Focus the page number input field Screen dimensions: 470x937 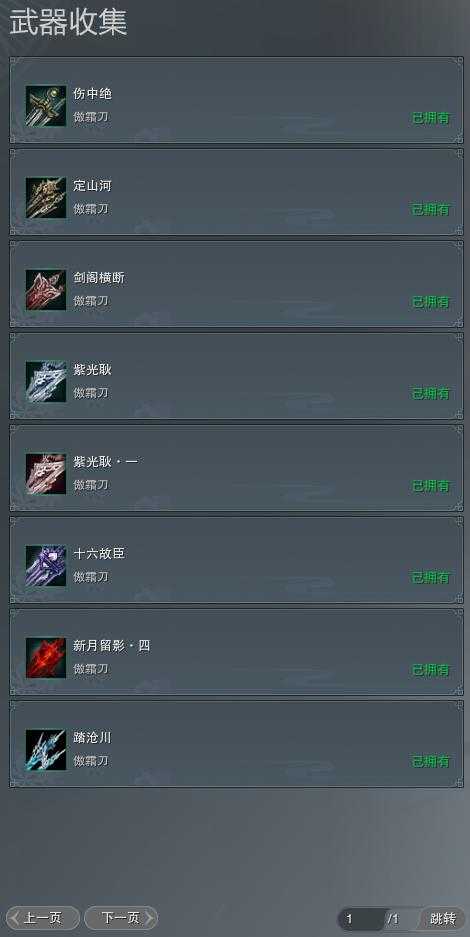click(361, 919)
